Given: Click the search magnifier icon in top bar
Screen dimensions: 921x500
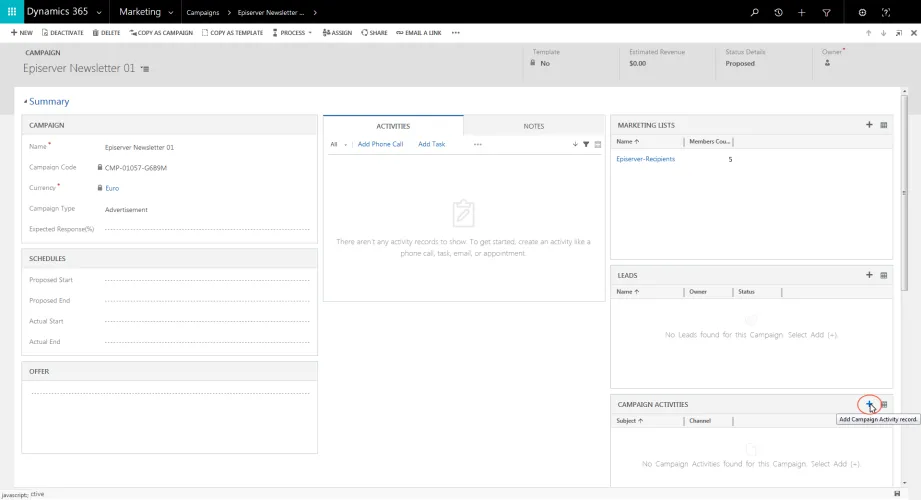Looking at the screenshot, I should tap(755, 12).
